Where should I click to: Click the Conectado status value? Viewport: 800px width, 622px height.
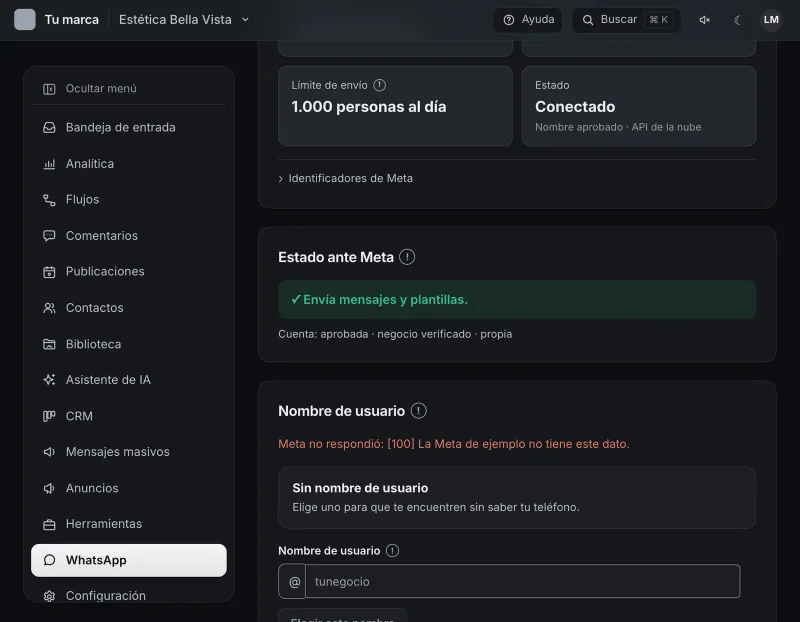point(575,107)
